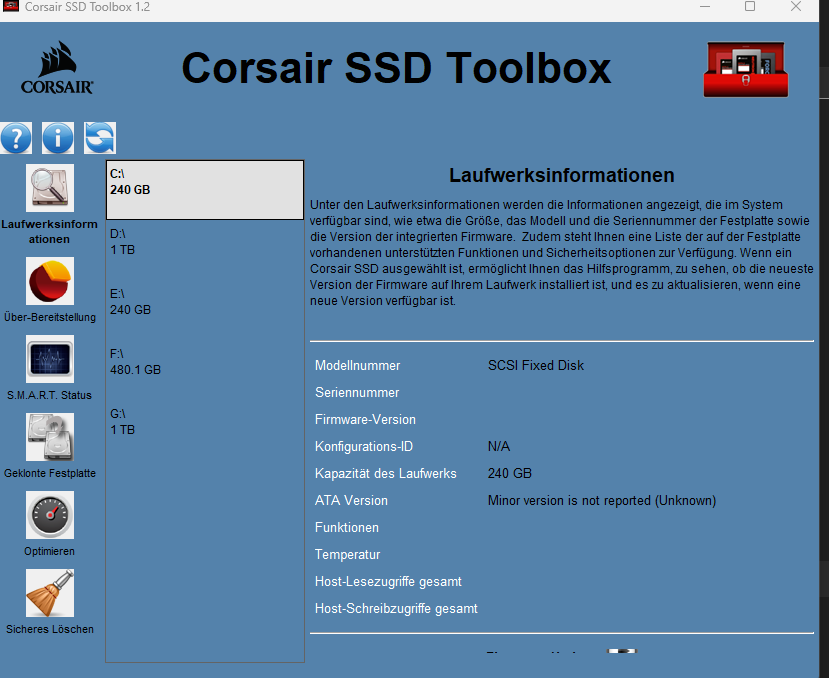Click the Corsair sails logo
Screen dimensions: 829x678
tap(57, 68)
